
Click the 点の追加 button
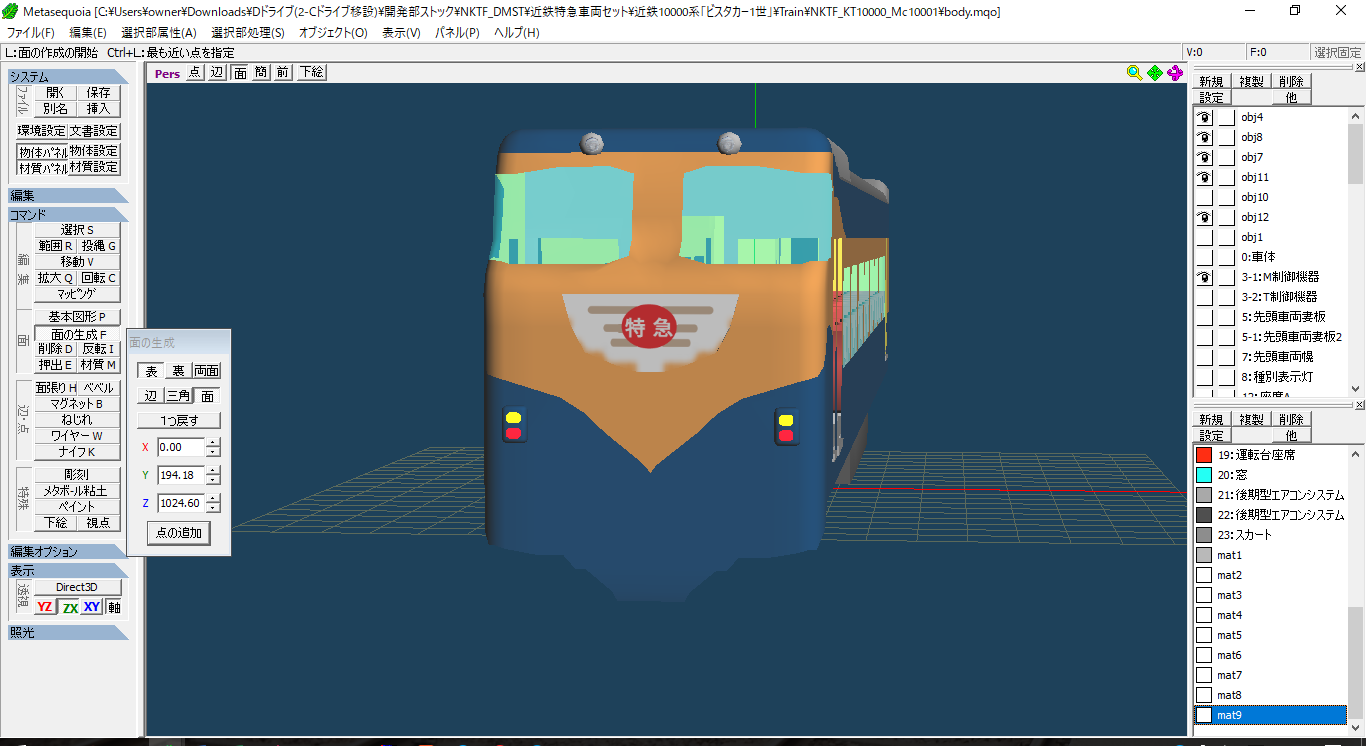179,533
